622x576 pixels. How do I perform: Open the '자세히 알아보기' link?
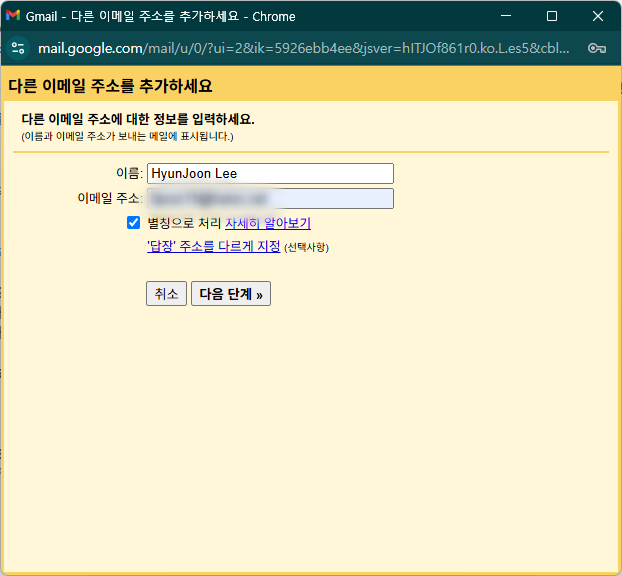(x=268, y=223)
